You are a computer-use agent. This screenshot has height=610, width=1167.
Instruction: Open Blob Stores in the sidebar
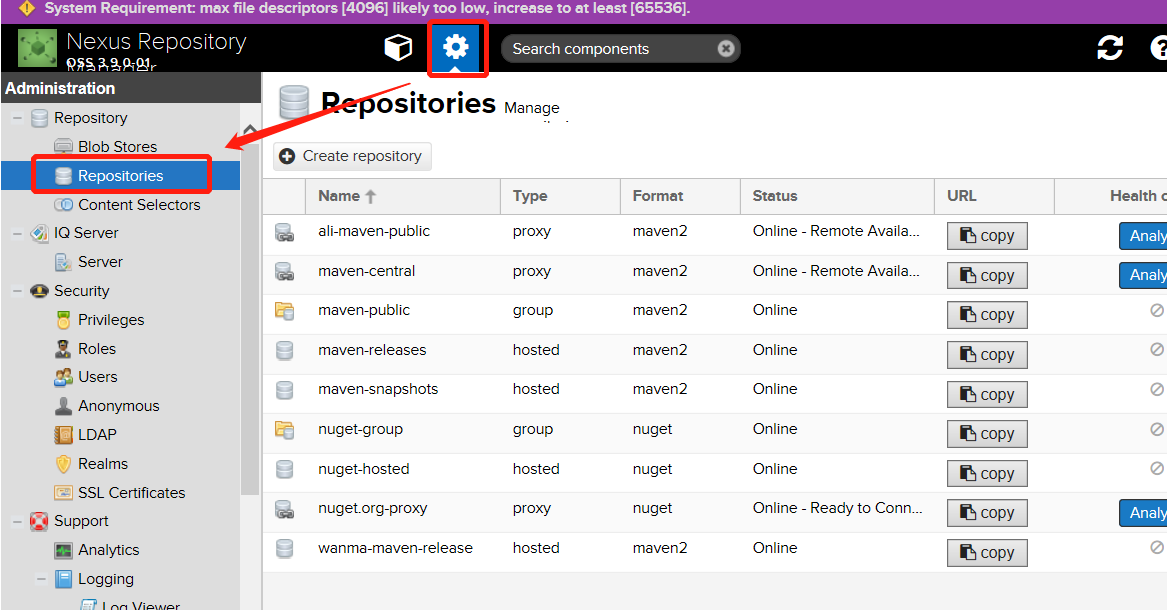[x=117, y=147]
